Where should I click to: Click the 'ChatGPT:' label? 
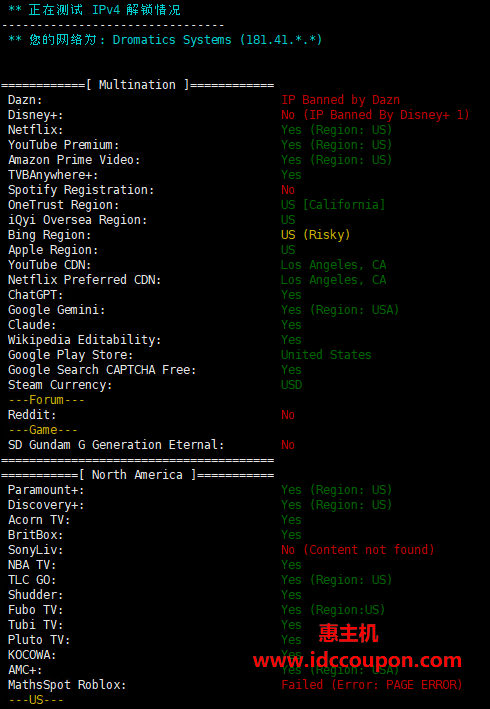(36, 295)
